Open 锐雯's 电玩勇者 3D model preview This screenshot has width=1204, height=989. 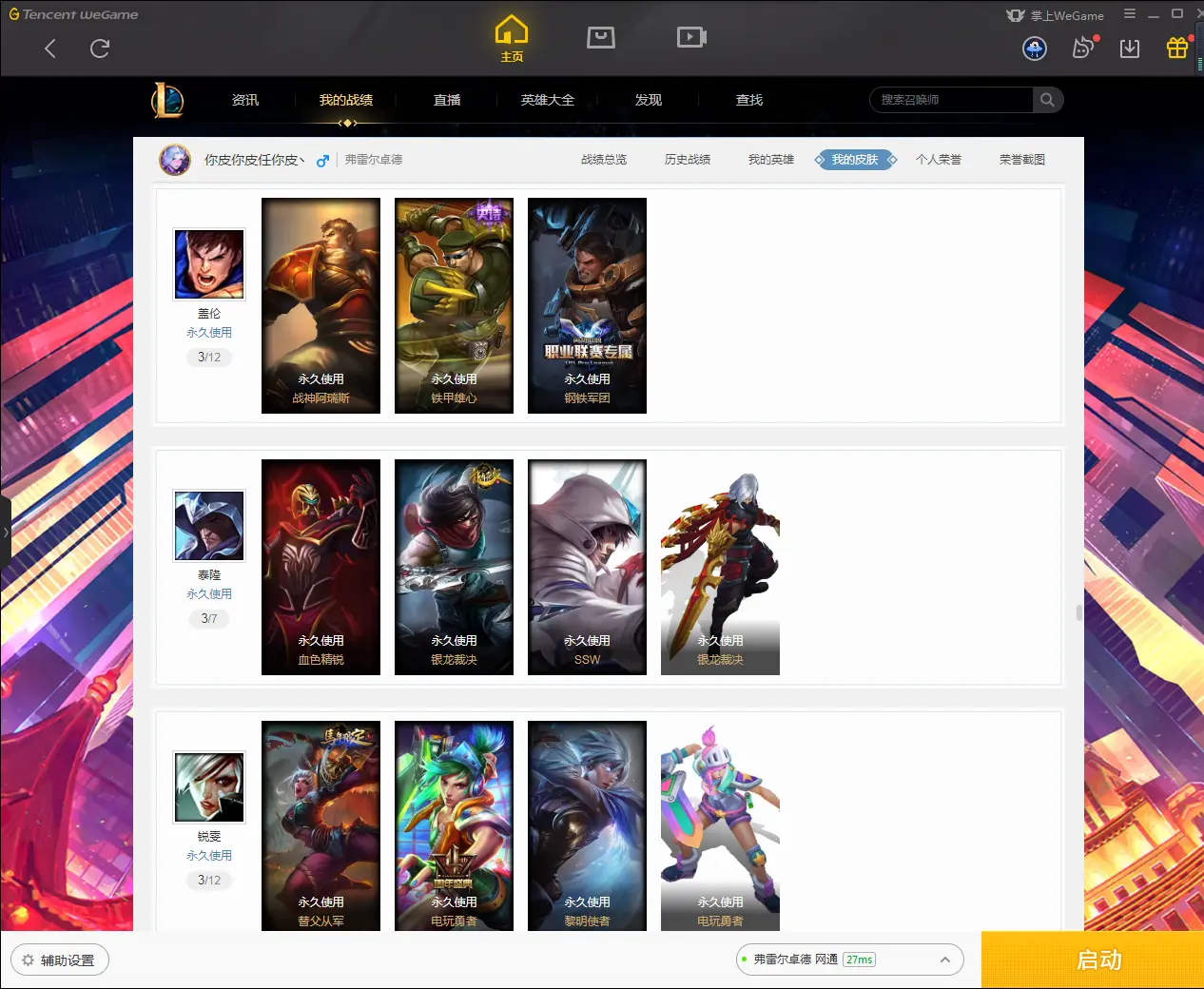point(720,825)
